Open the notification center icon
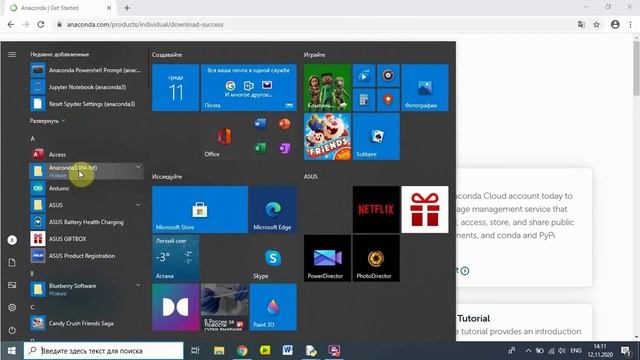 (625, 351)
